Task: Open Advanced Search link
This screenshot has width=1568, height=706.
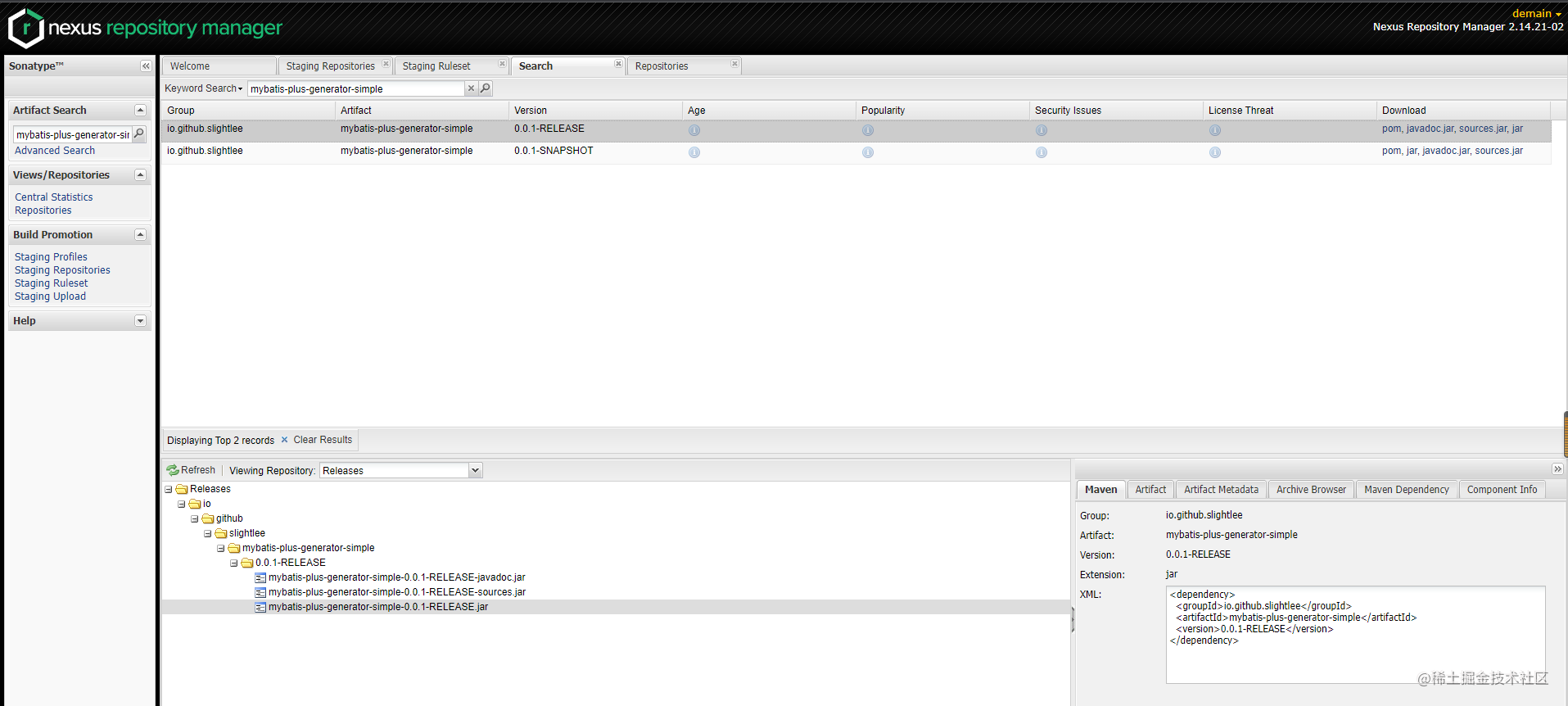Action: pyautogui.click(x=55, y=151)
